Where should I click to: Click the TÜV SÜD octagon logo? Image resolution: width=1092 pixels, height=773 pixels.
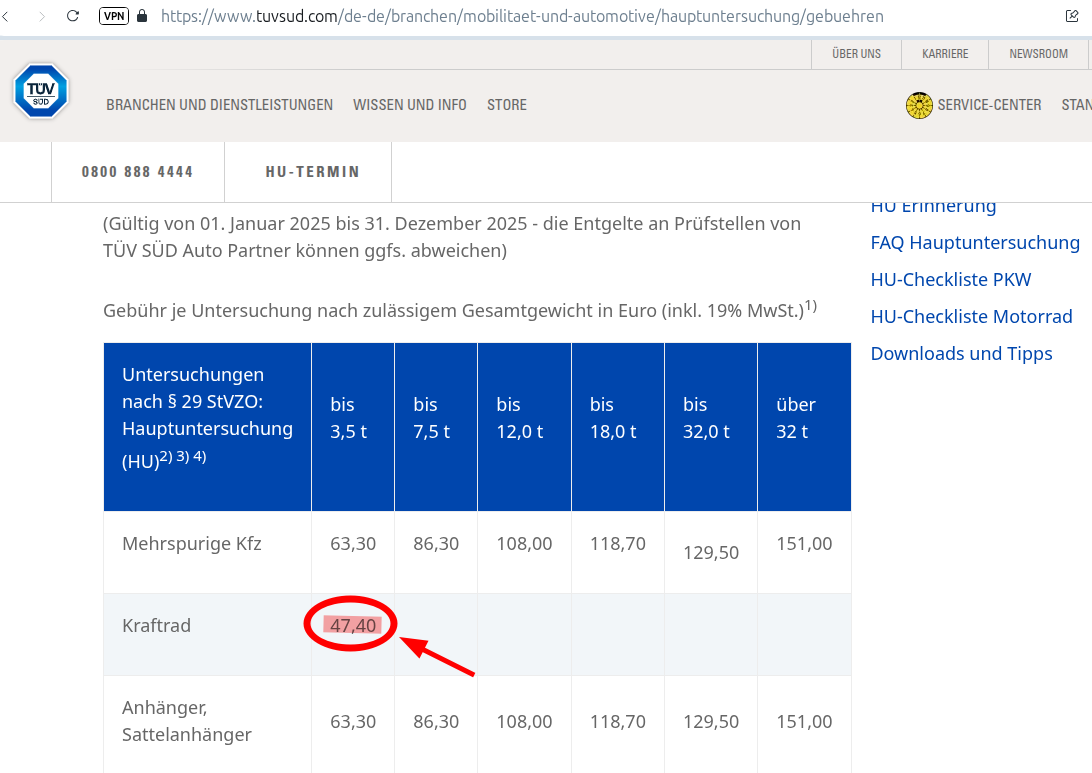[x=41, y=92]
